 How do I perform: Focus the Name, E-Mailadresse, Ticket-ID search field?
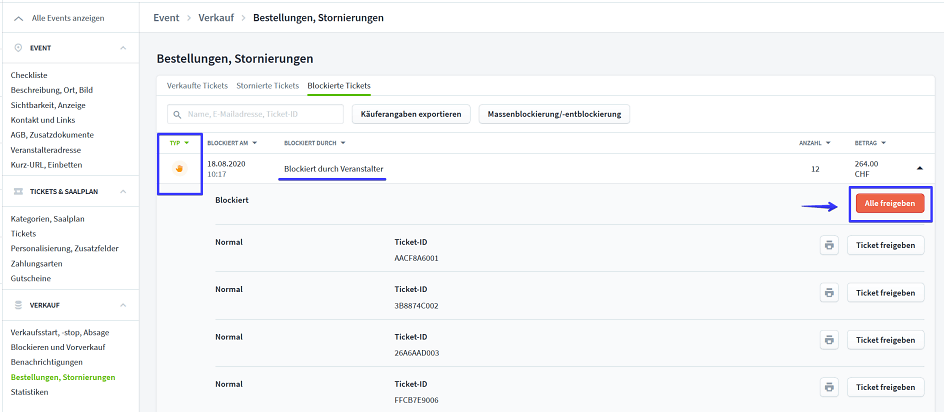click(262, 114)
